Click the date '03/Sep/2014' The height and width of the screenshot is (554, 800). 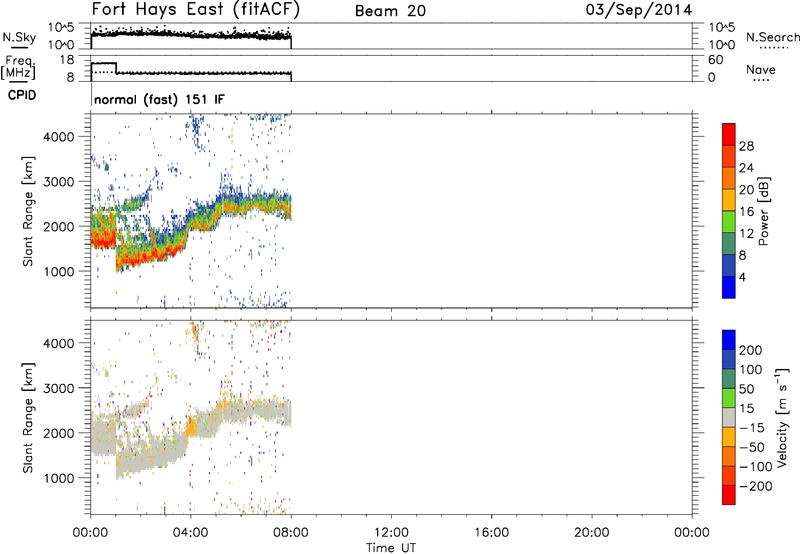[639, 10]
